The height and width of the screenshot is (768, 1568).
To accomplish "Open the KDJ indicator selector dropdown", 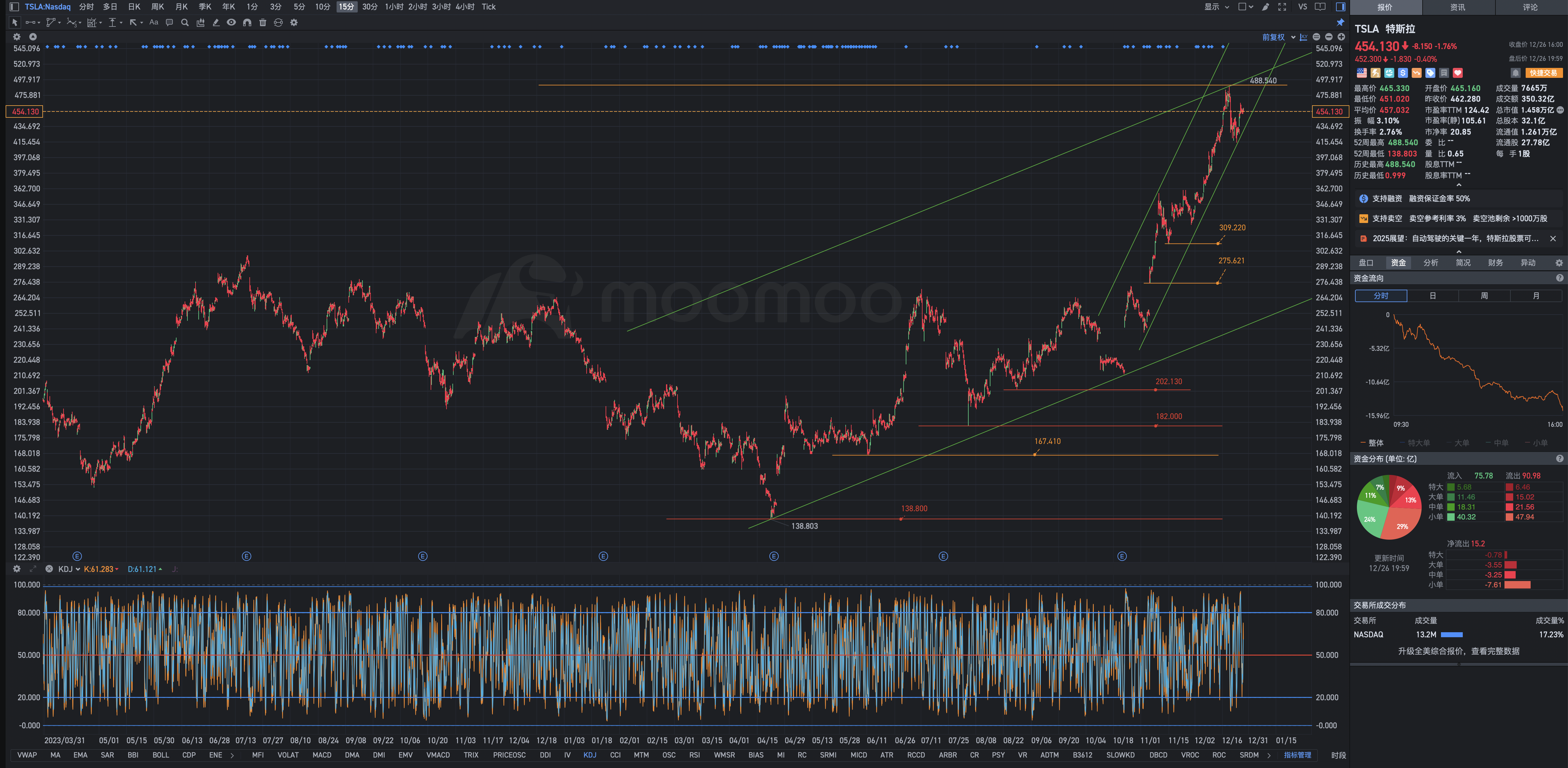I will (x=69, y=569).
